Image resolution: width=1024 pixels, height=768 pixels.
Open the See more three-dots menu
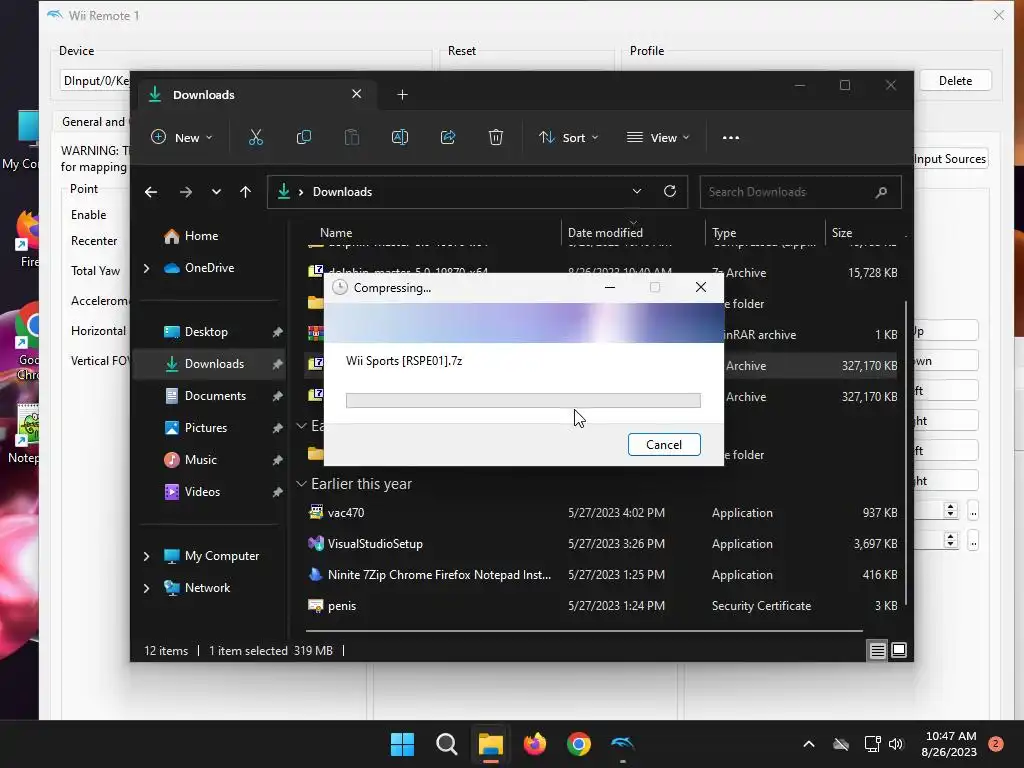pyautogui.click(x=731, y=138)
